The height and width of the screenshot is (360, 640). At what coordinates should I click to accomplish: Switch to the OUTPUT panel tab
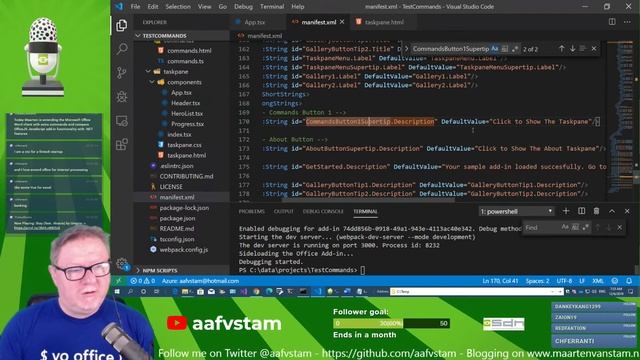[x=284, y=211]
